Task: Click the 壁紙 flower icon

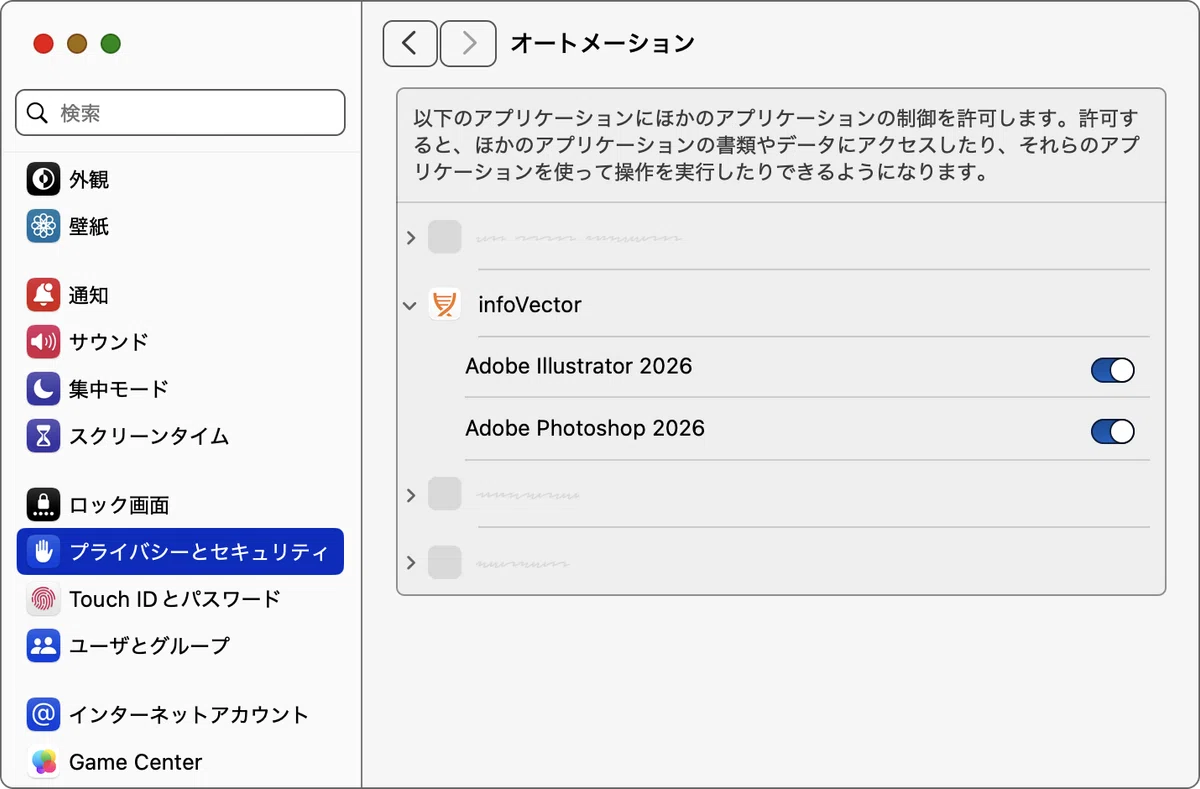Action: coord(43,227)
